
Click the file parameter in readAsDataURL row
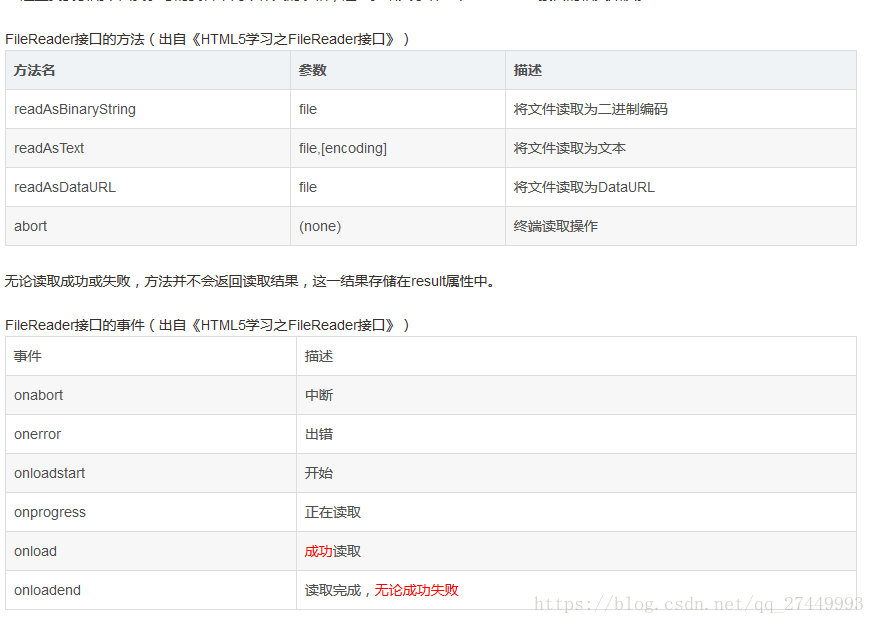click(x=398, y=188)
